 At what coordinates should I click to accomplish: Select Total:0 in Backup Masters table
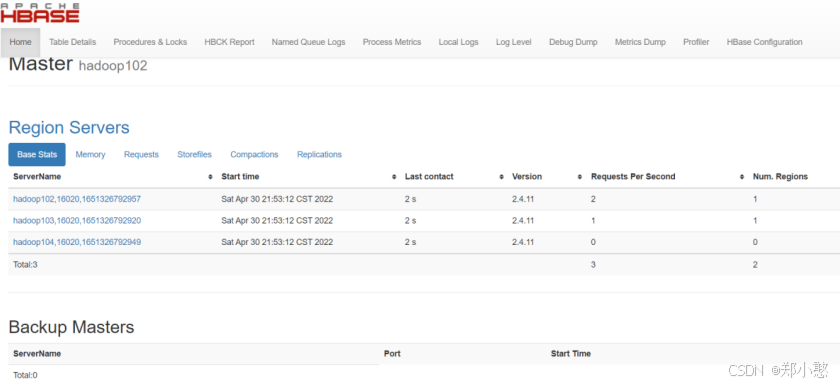click(25, 375)
